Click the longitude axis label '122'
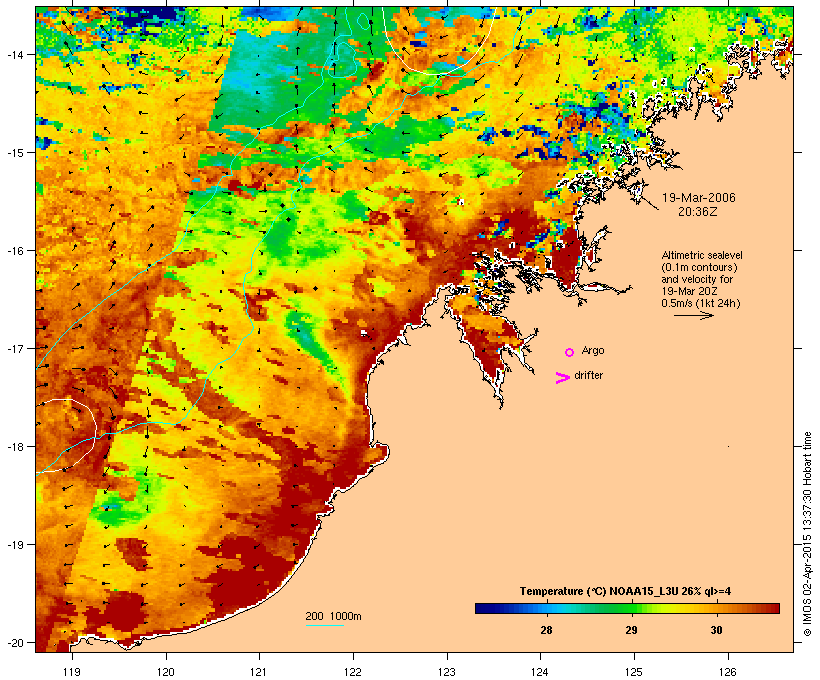 click(353, 672)
